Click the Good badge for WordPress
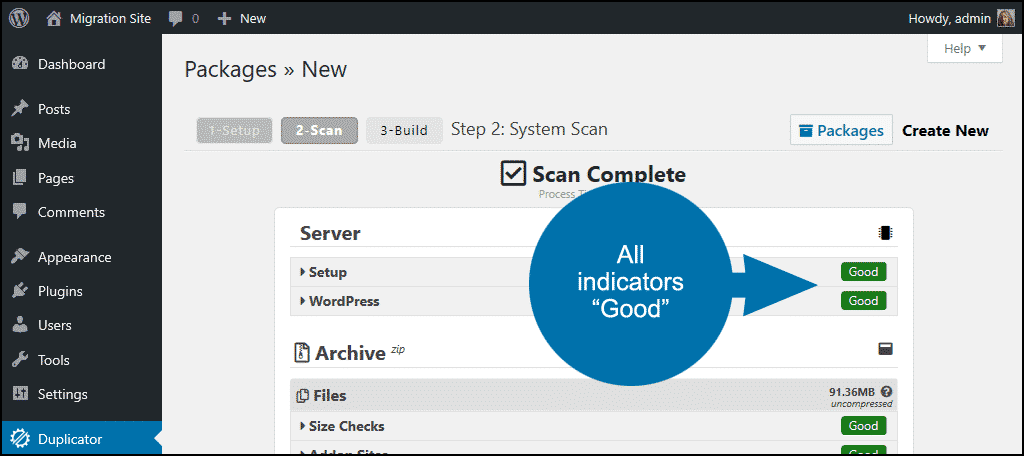 pos(863,301)
